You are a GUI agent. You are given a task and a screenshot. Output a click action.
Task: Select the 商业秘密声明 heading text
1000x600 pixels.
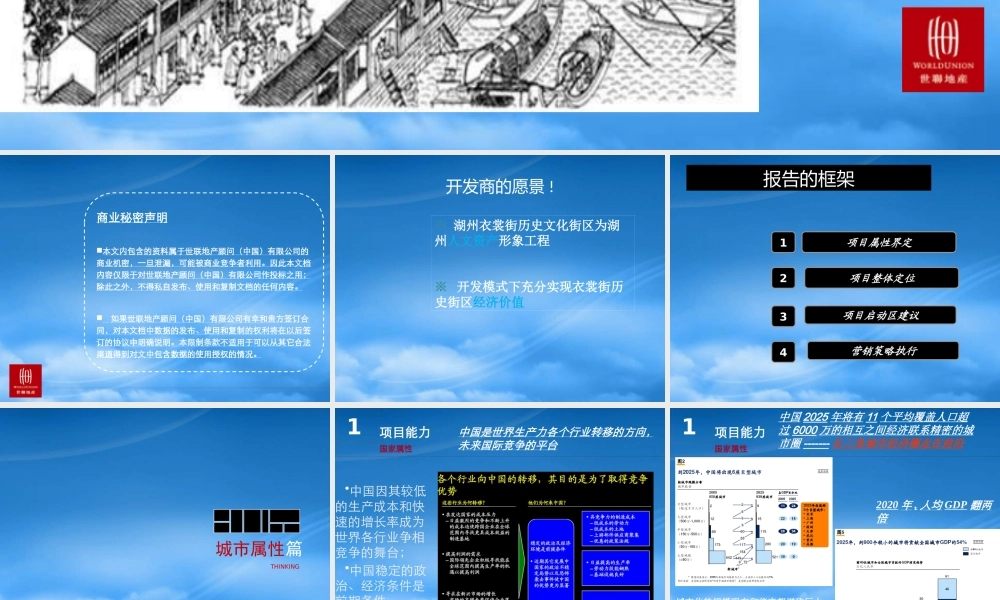click(x=132, y=218)
